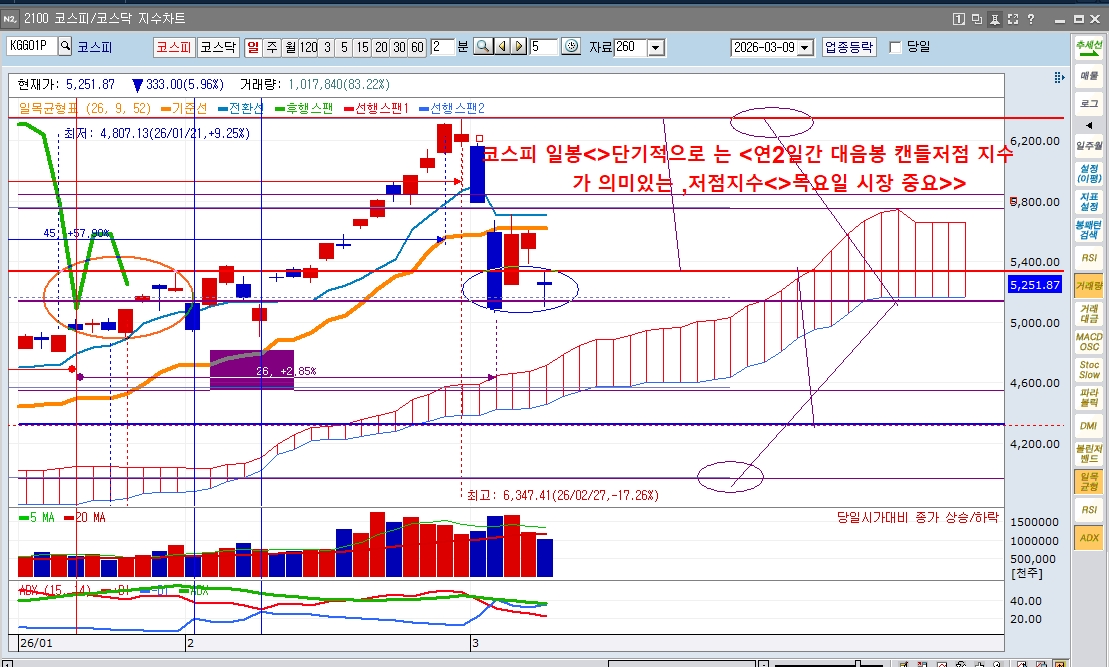Click the symbol code search magnifier icon

click(66, 46)
